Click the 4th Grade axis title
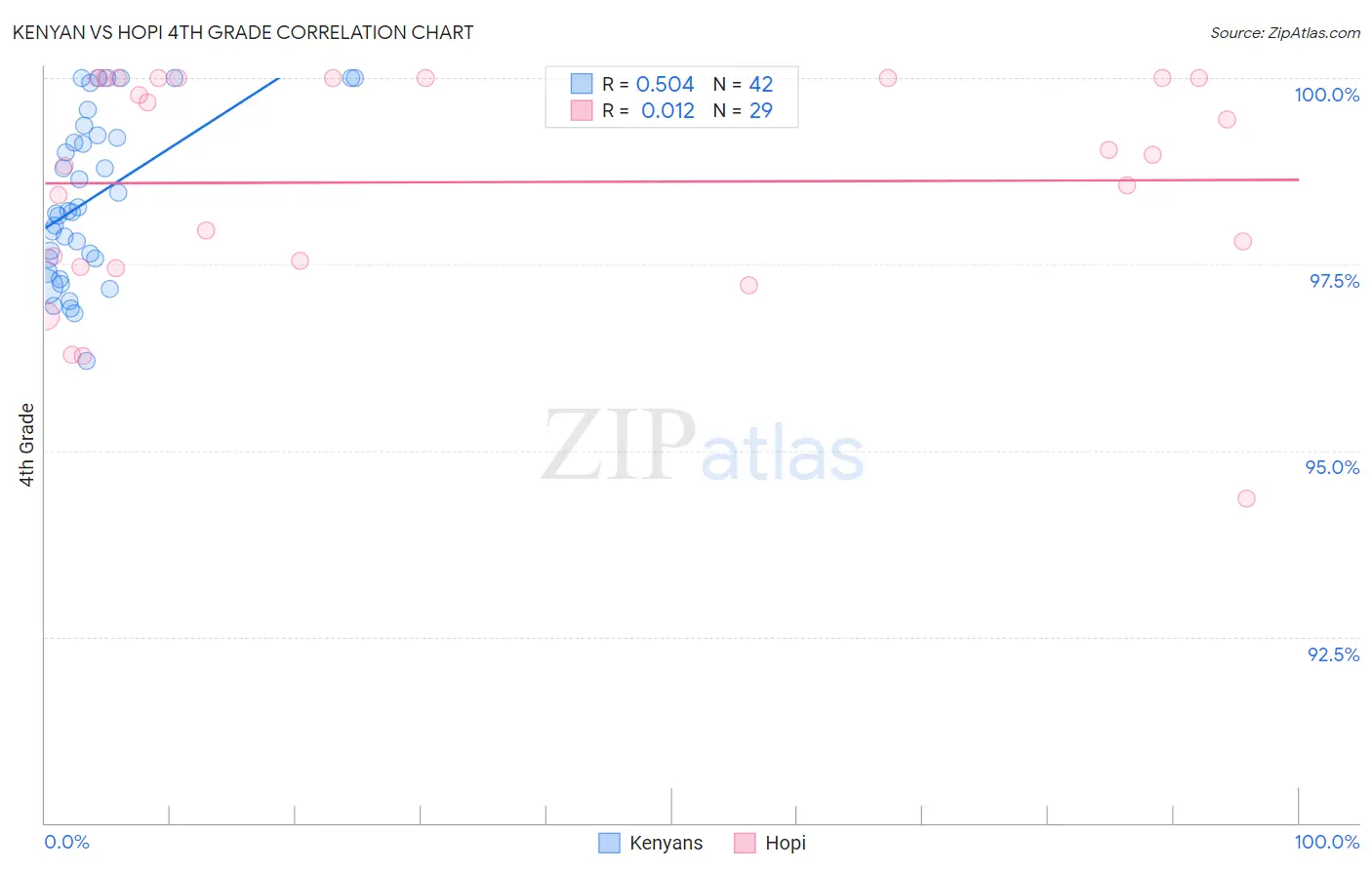This screenshot has width=1372, height=870. pyautogui.click(x=26, y=445)
